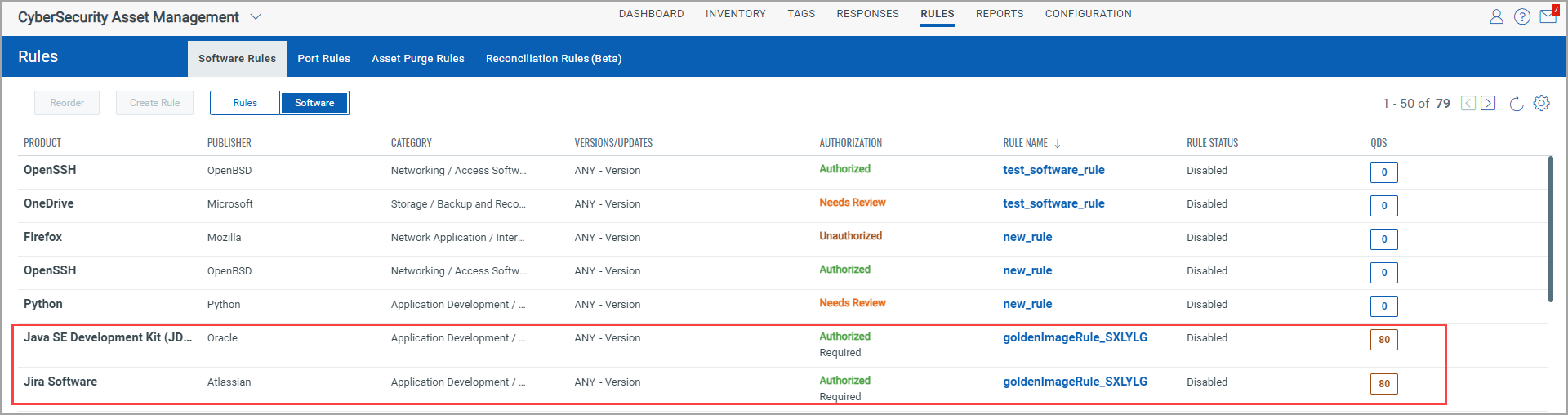This screenshot has width=1568, height=415.
Task: Open the Dashboard menu
Action: click(651, 14)
